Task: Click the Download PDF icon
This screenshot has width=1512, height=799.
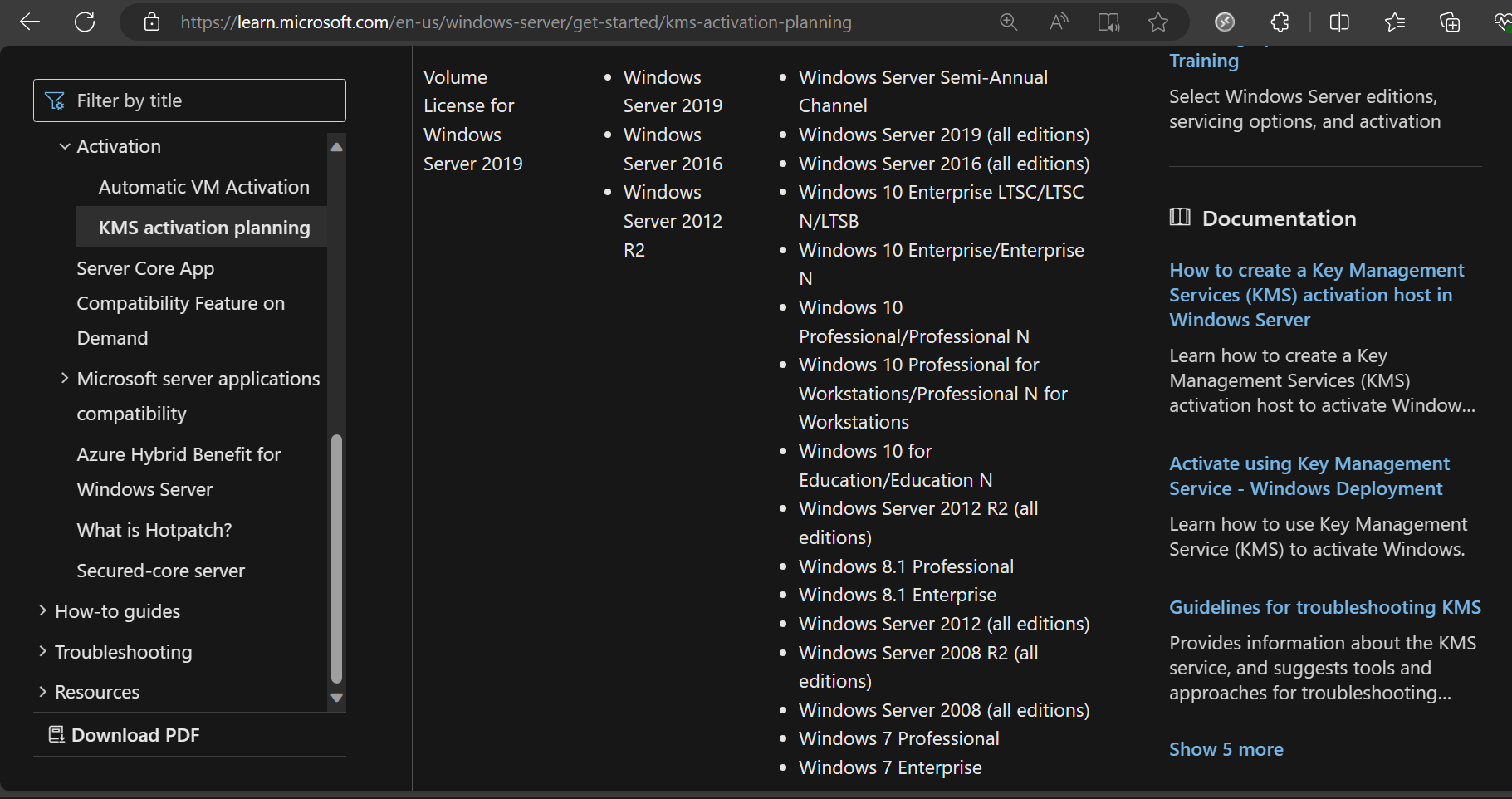Action: coord(56,734)
